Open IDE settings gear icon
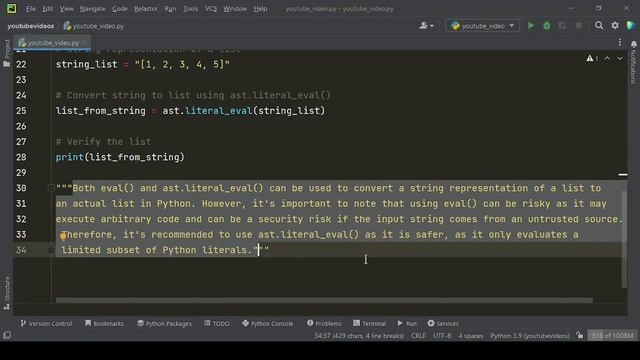The height and width of the screenshot is (360, 640). click(615, 26)
